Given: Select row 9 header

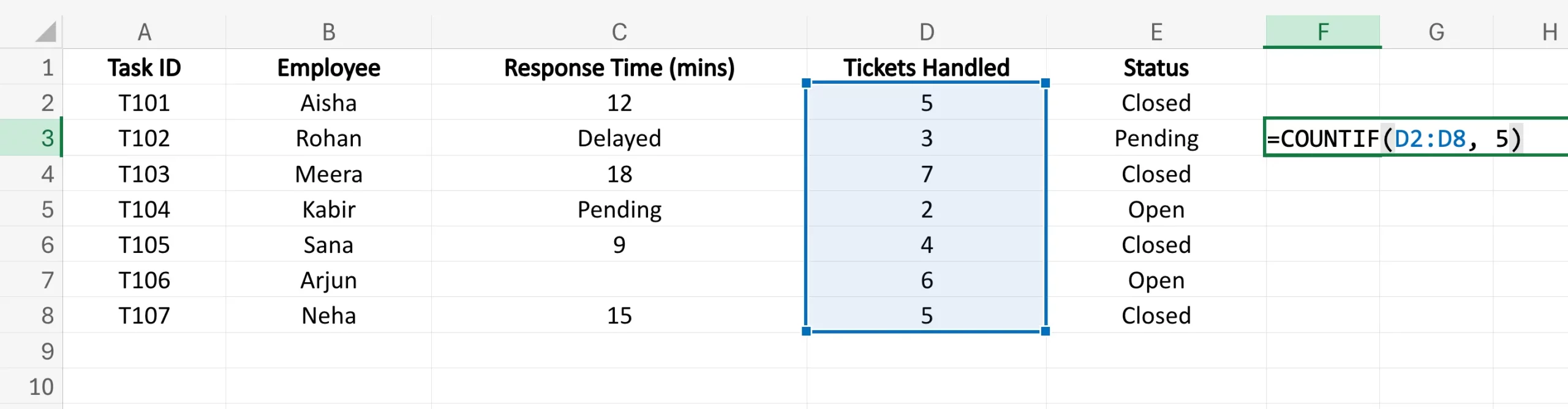Looking at the screenshot, I should point(47,351).
